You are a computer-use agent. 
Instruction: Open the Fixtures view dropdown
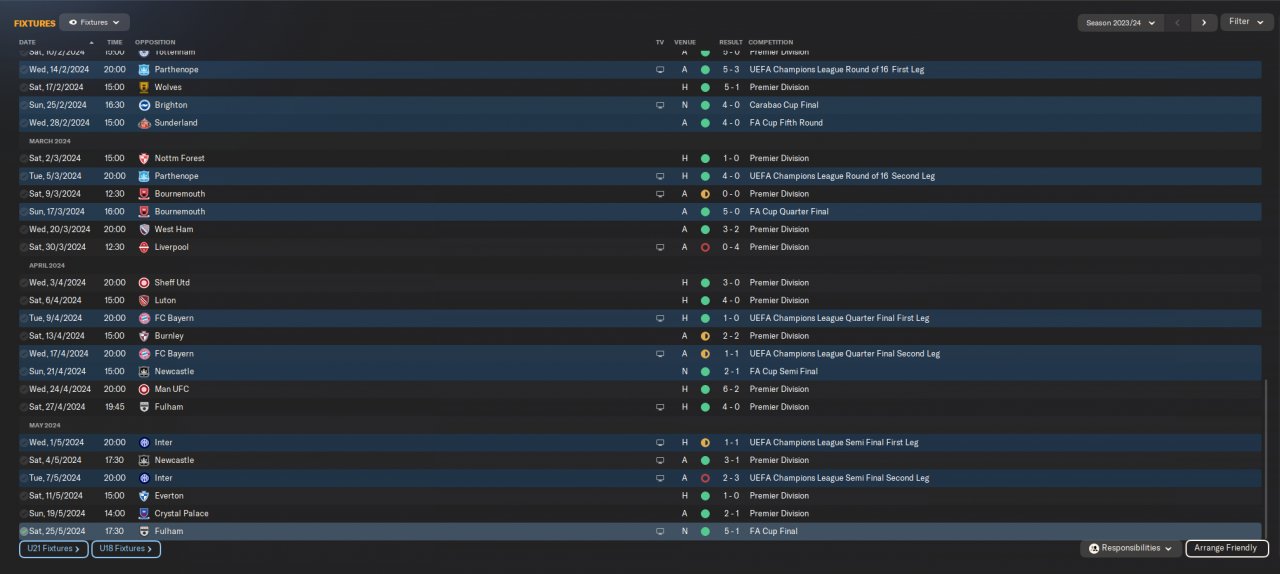[94, 22]
